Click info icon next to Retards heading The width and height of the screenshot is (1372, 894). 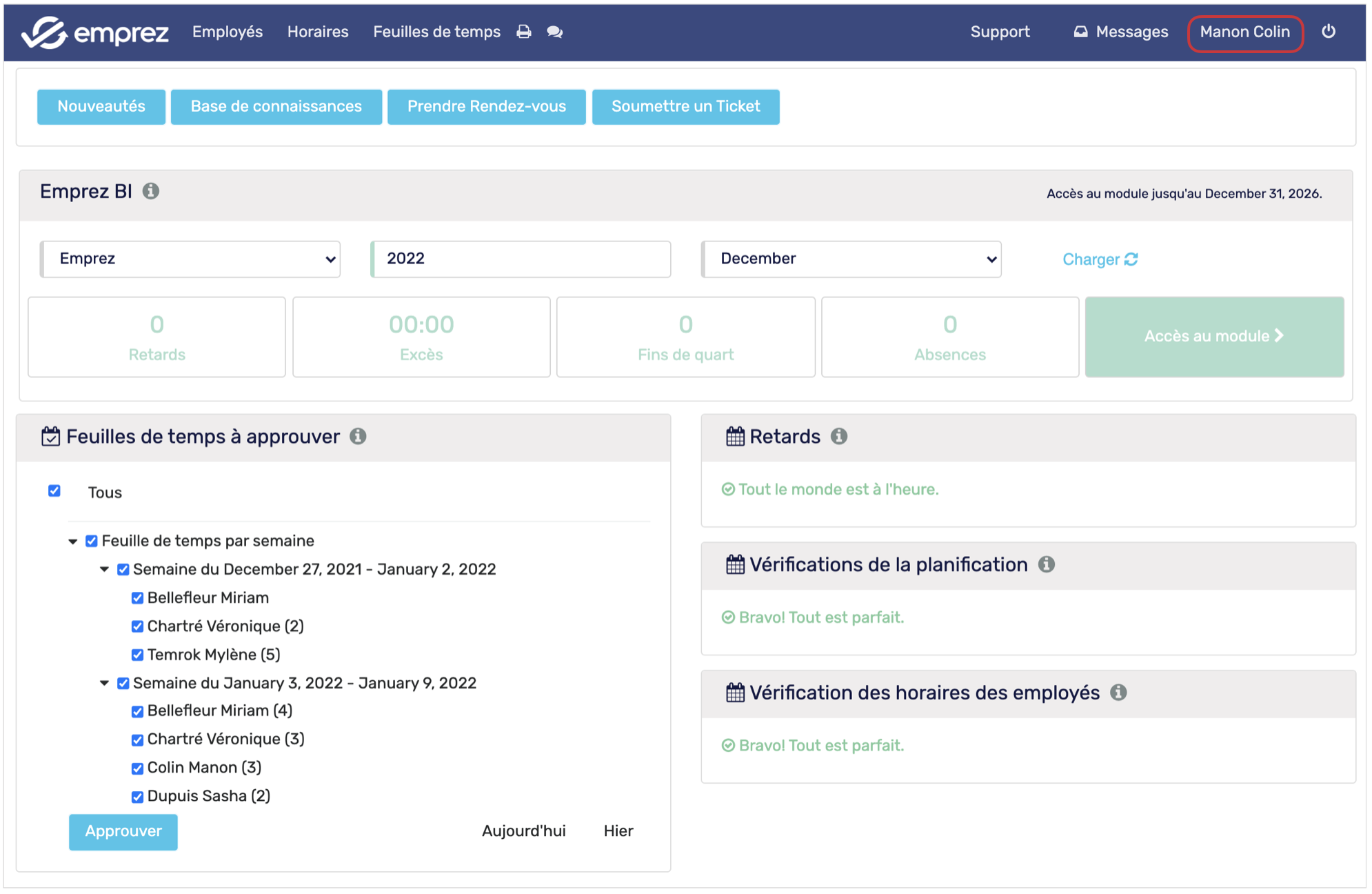coord(839,437)
